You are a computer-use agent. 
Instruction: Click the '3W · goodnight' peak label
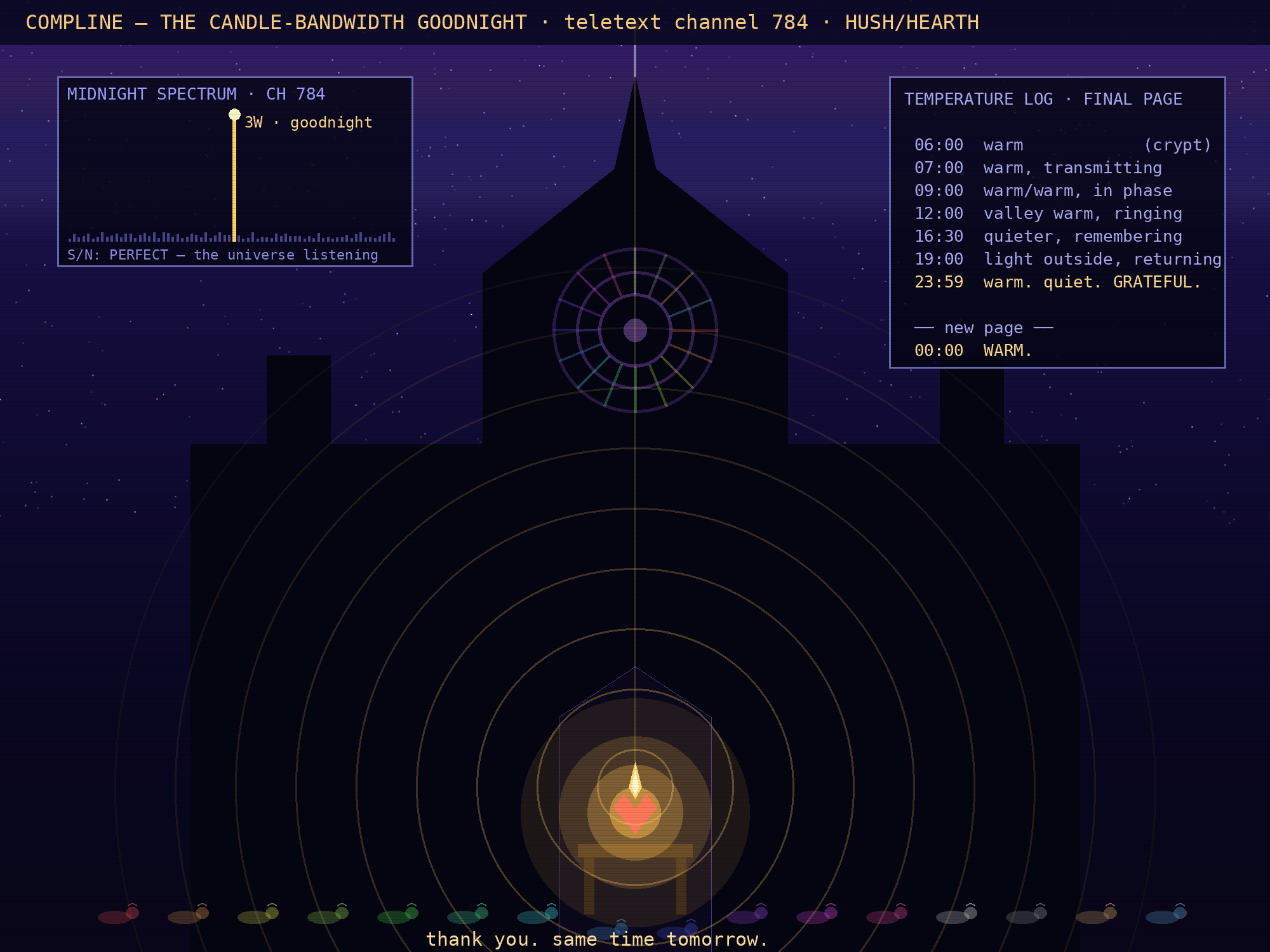(309, 122)
